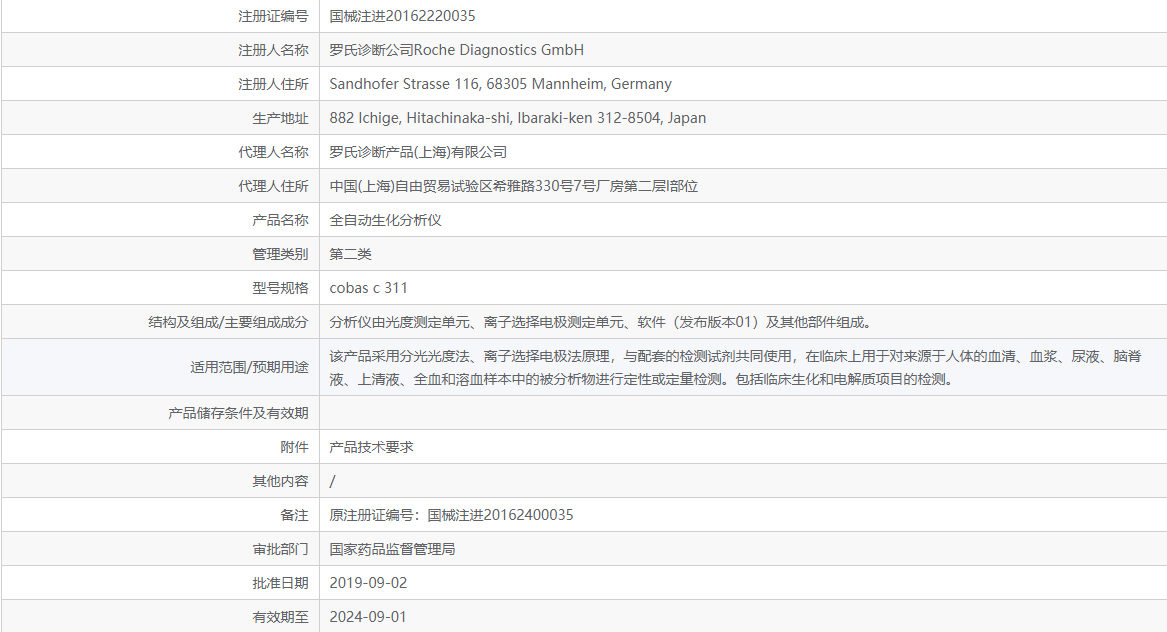Click approval department 国家药品监督管理局
This screenshot has width=1167, height=632.
[x=392, y=549]
